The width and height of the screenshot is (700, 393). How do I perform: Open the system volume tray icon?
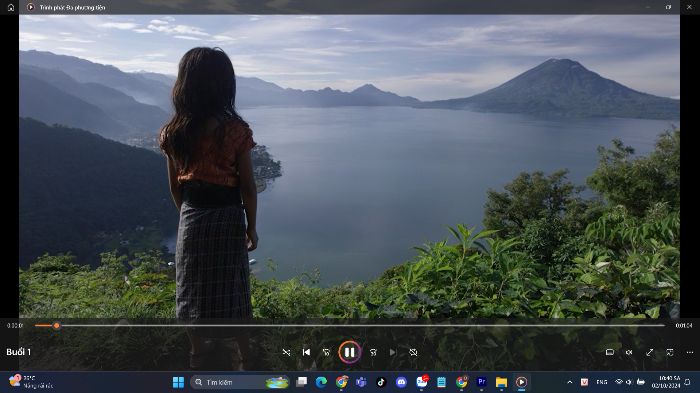pos(629,382)
